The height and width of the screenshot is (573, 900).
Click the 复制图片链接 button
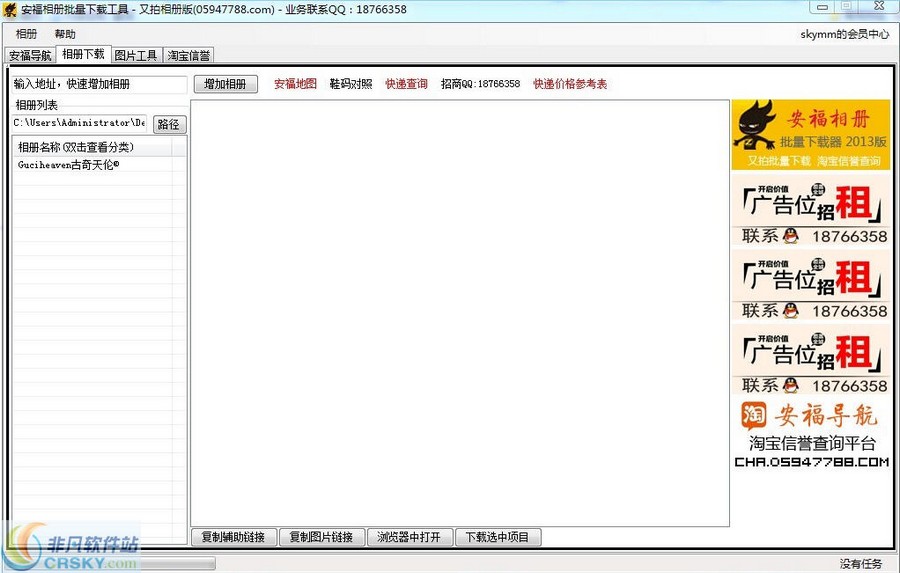coord(321,537)
